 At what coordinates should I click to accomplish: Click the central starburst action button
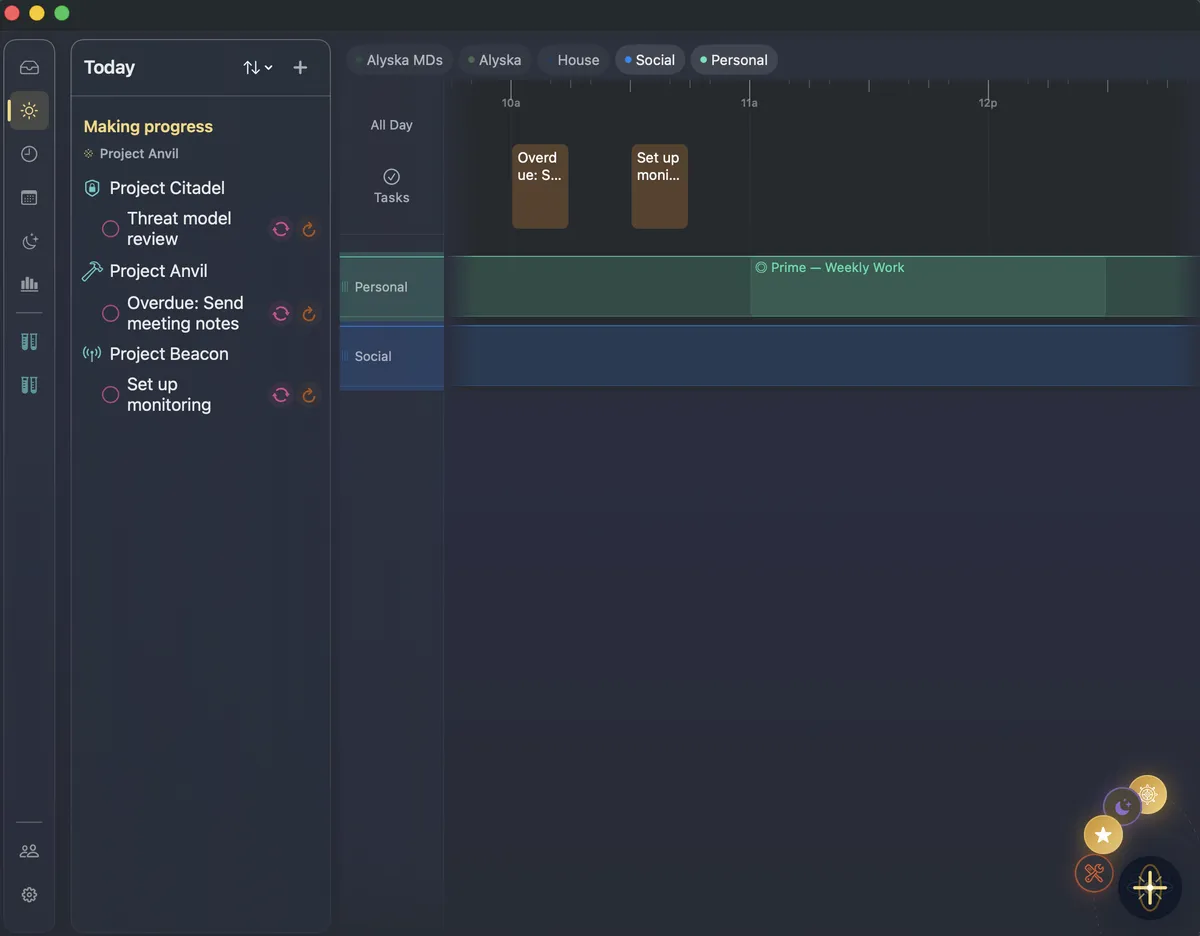[x=1149, y=888]
